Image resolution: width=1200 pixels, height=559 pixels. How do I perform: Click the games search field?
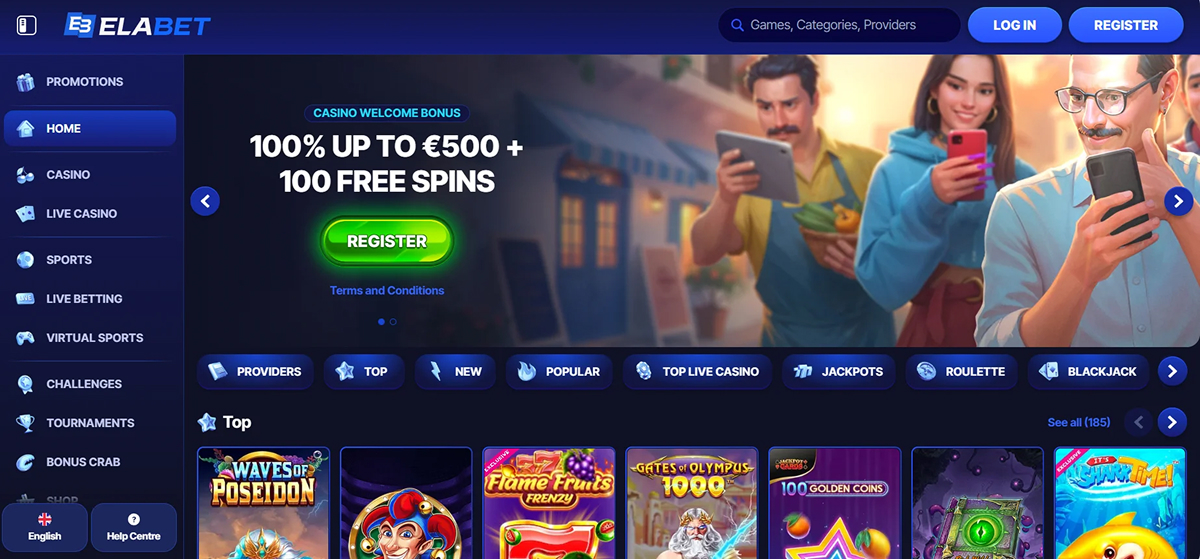(x=840, y=25)
